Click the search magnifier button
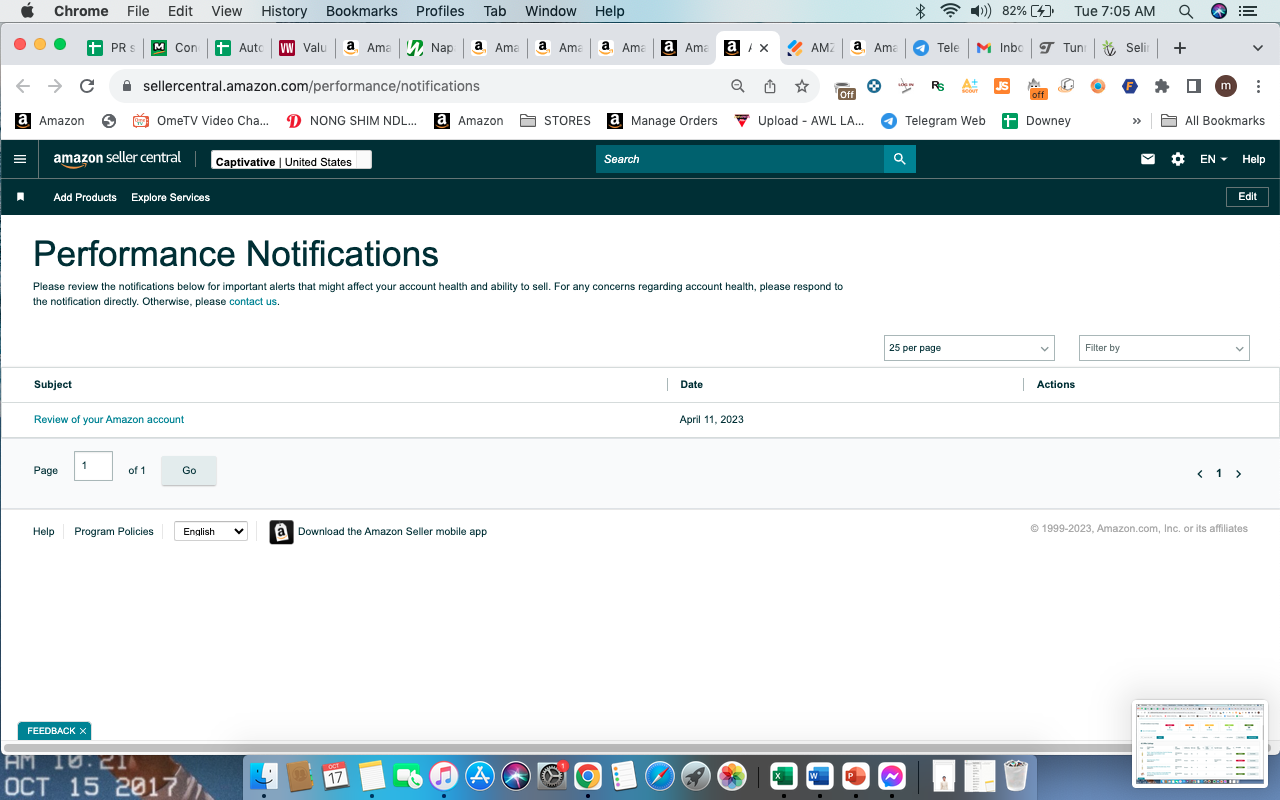The height and width of the screenshot is (800, 1280). (900, 159)
